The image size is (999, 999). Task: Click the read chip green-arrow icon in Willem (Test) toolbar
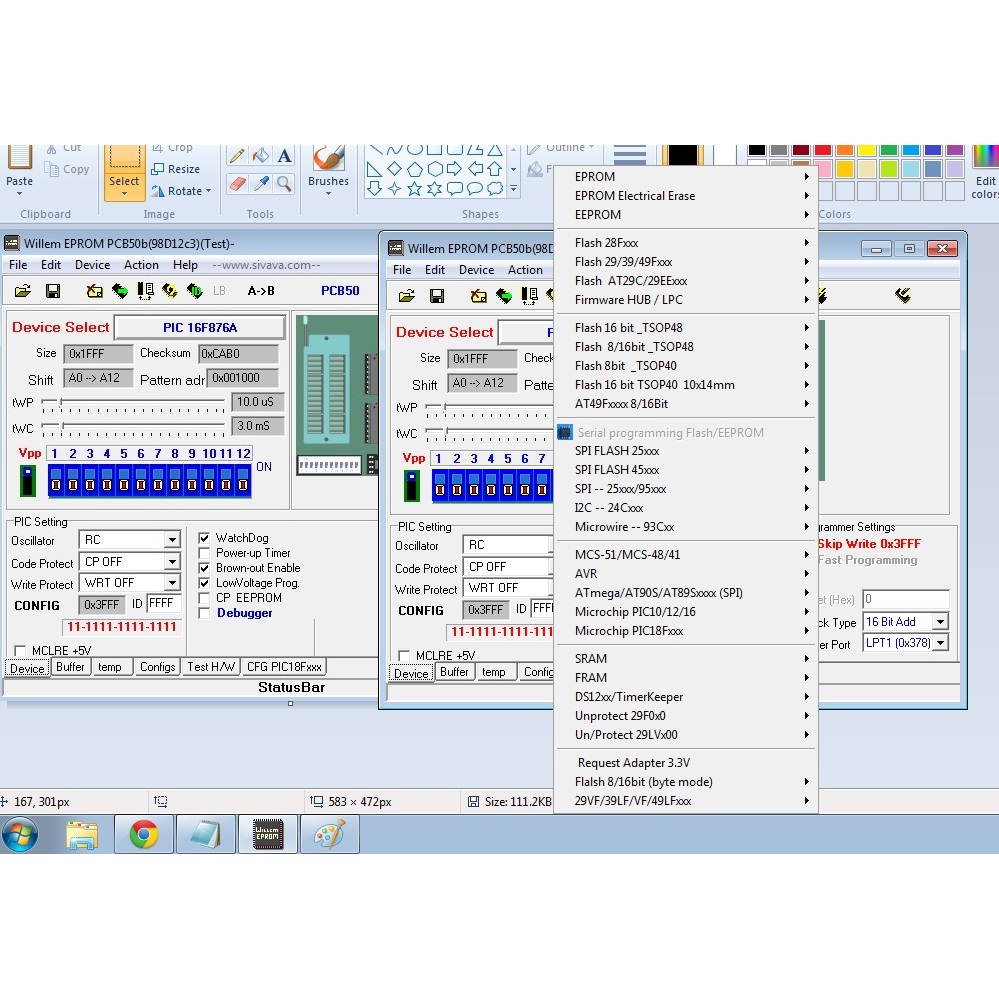click(119, 291)
